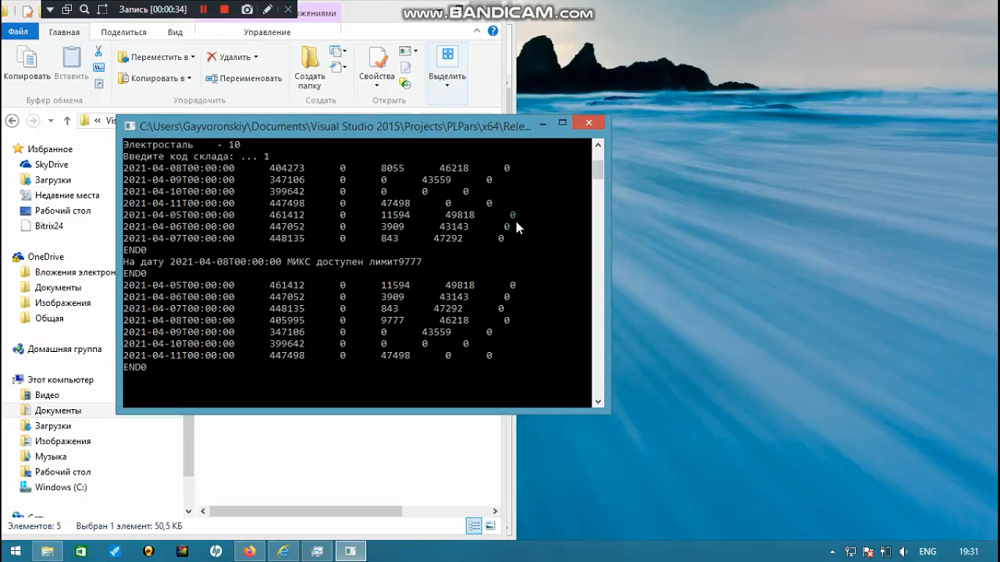This screenshot has width=1000, height=562.
Task: Pause the Bandicam recording
Action: click(x=203, y=10)
